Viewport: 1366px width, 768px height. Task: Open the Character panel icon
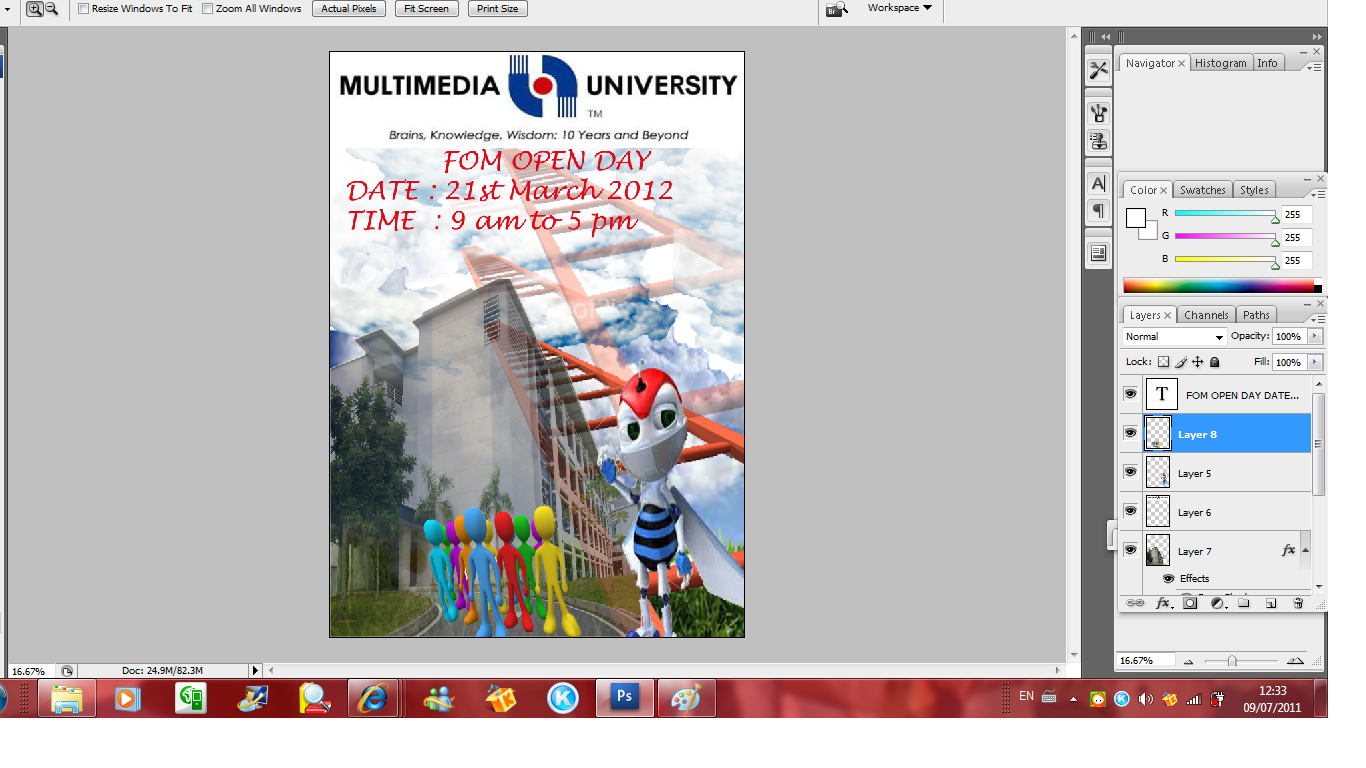coord(1098,184)
